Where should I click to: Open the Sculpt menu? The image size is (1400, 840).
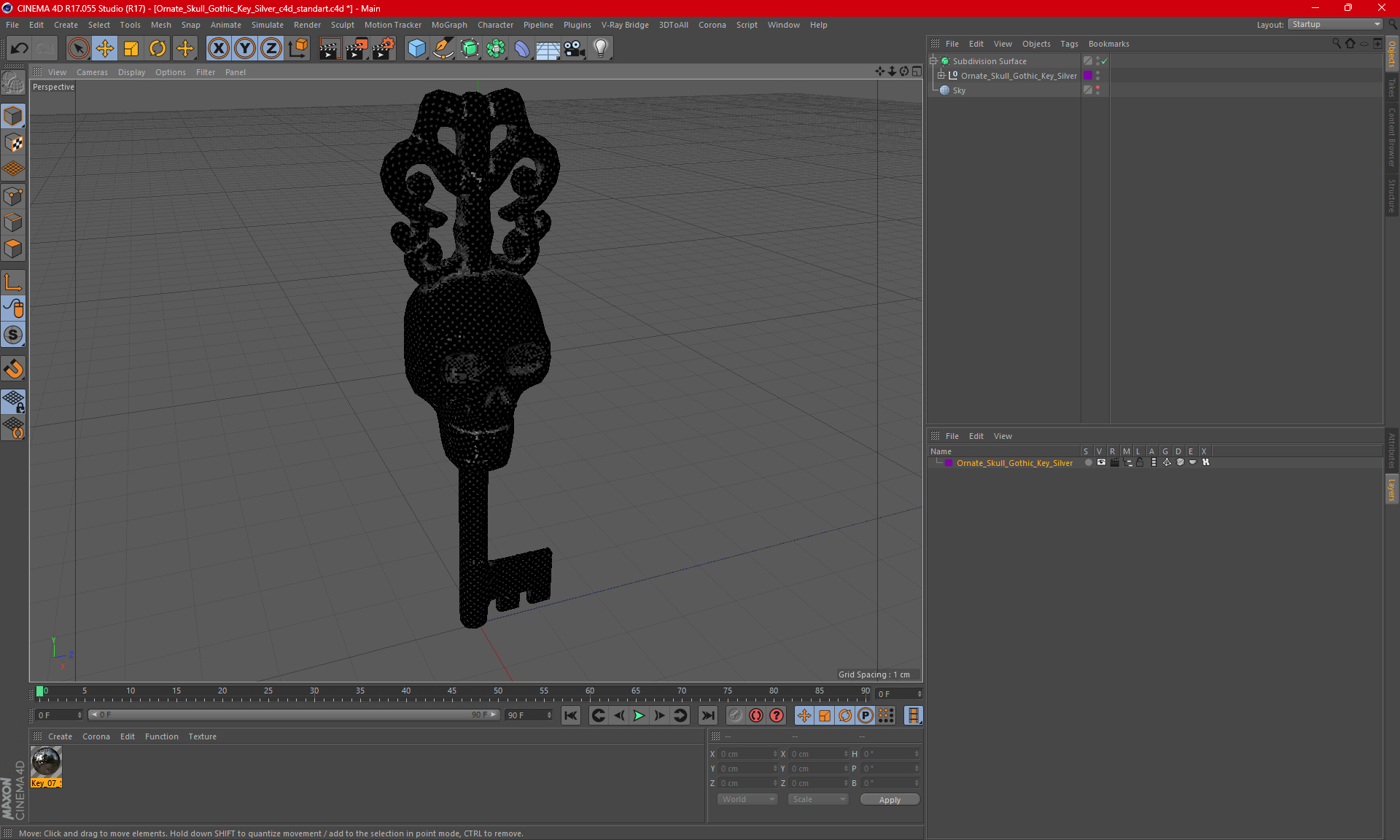coord(342,25)
